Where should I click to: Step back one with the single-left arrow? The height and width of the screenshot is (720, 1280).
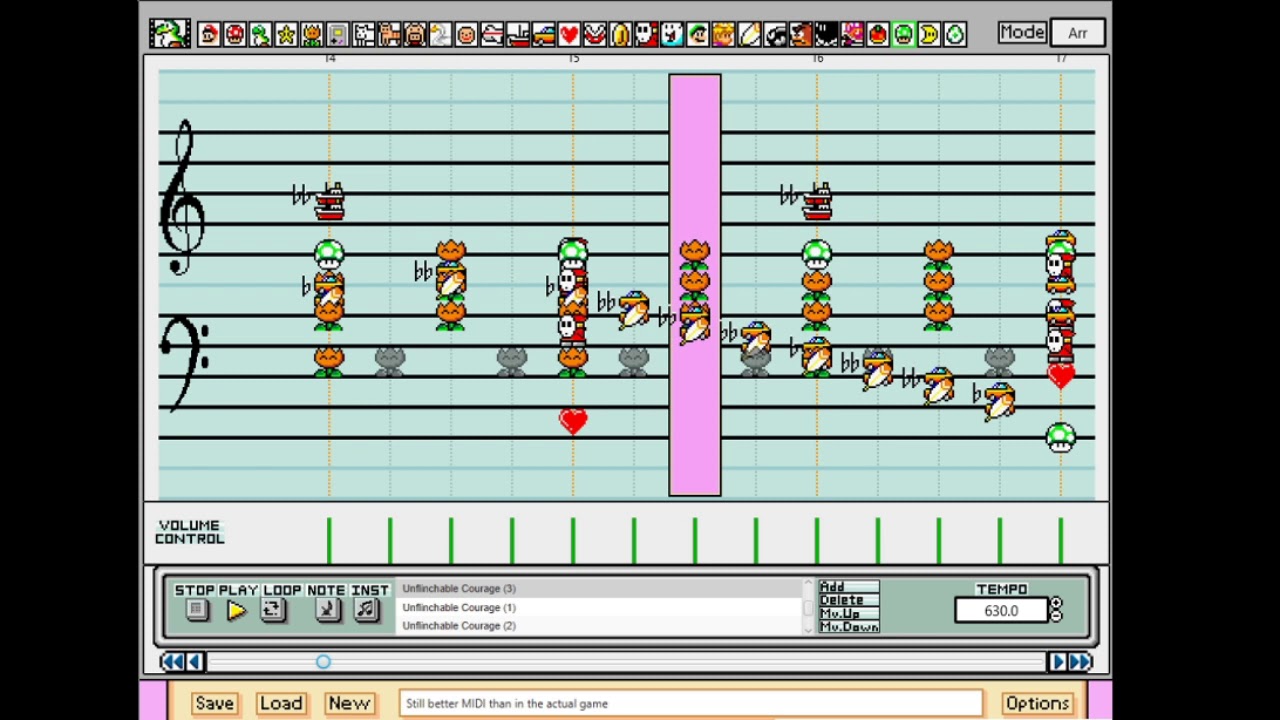click(x=195, y=661)
